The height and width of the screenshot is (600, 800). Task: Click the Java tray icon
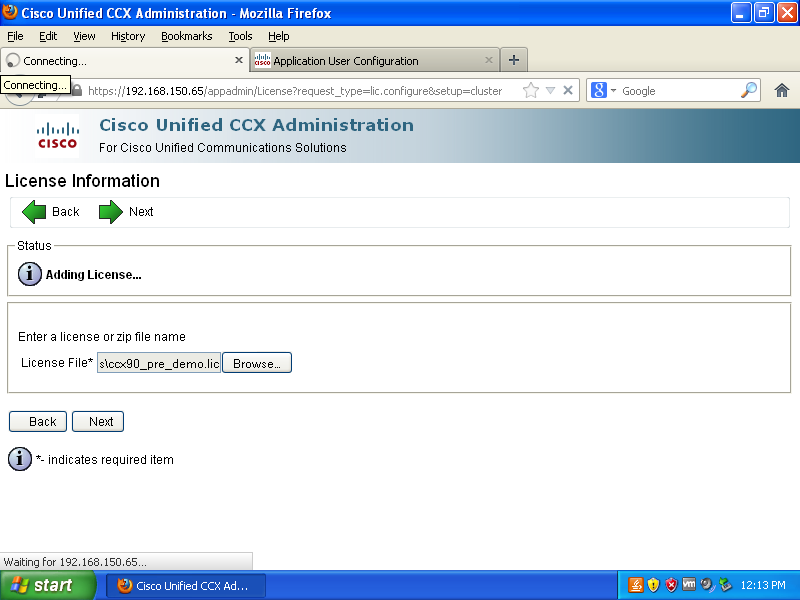pos(635,585)
